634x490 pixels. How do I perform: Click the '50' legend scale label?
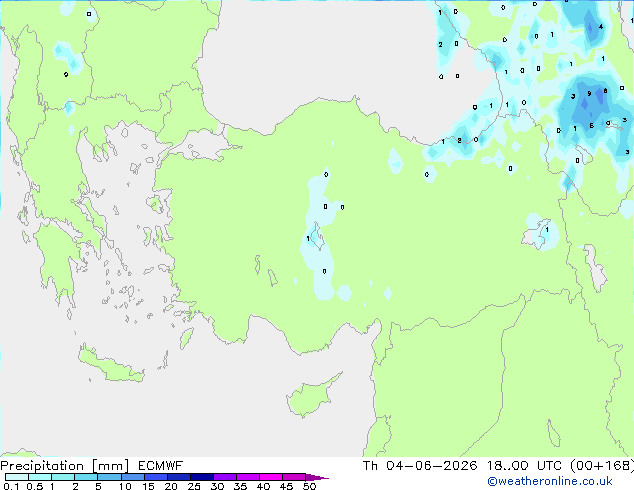[x=309, y=486]
